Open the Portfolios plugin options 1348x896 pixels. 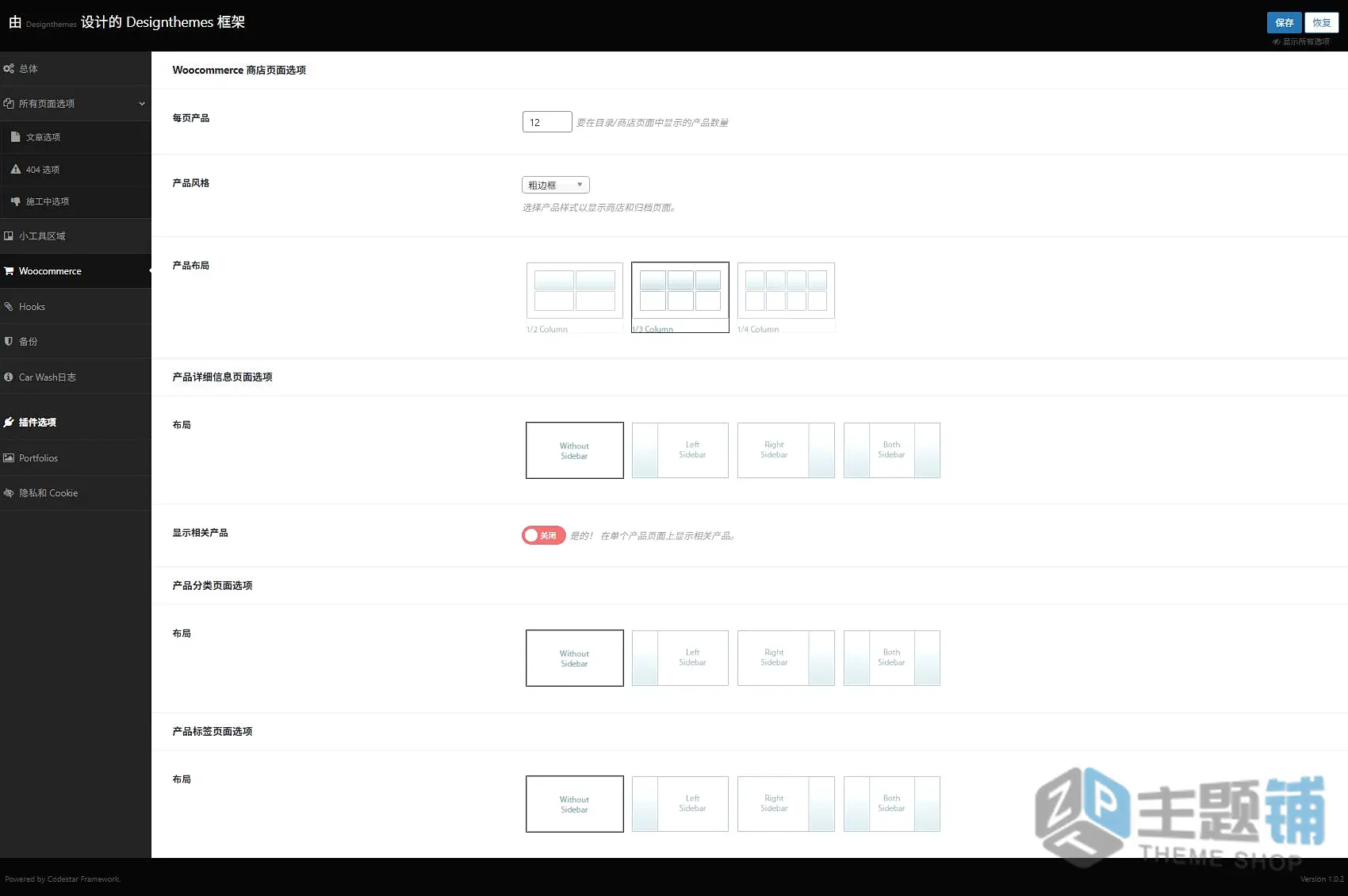tap(75, 458)
